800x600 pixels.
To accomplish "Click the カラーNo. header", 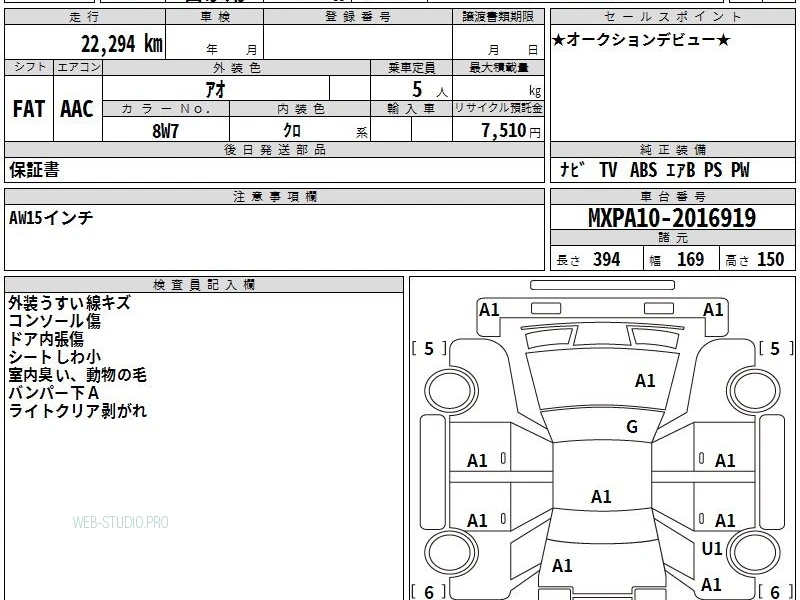I will pos(166,109).
